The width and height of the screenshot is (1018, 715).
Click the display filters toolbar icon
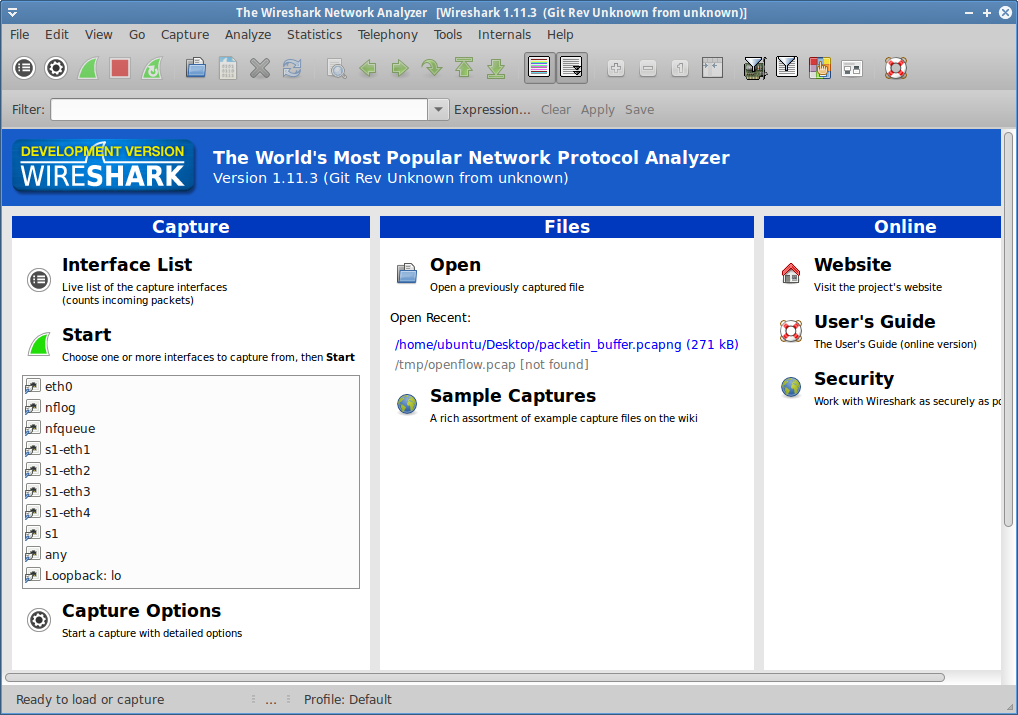[x=787, y=68]
